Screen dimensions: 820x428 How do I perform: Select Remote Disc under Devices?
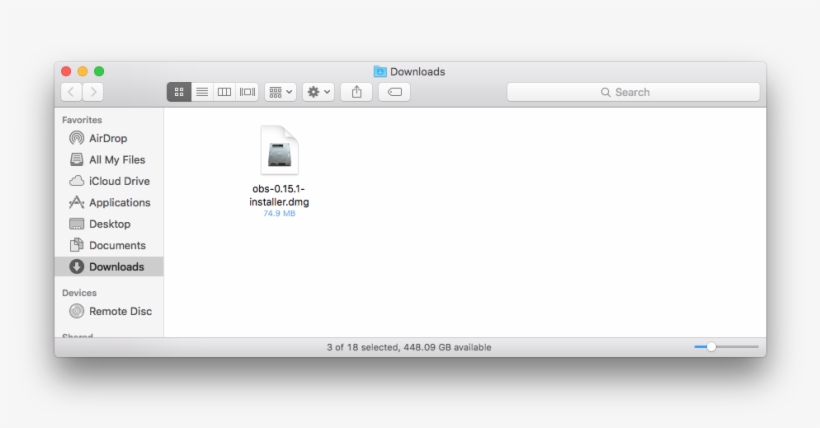(109, 311)
